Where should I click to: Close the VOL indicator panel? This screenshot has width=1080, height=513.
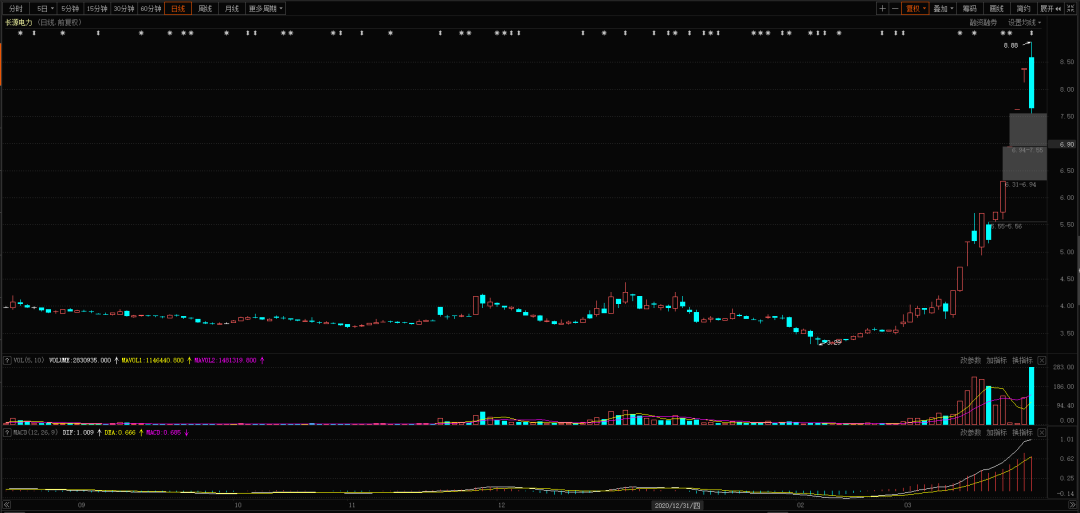[x=1042, y=360]
